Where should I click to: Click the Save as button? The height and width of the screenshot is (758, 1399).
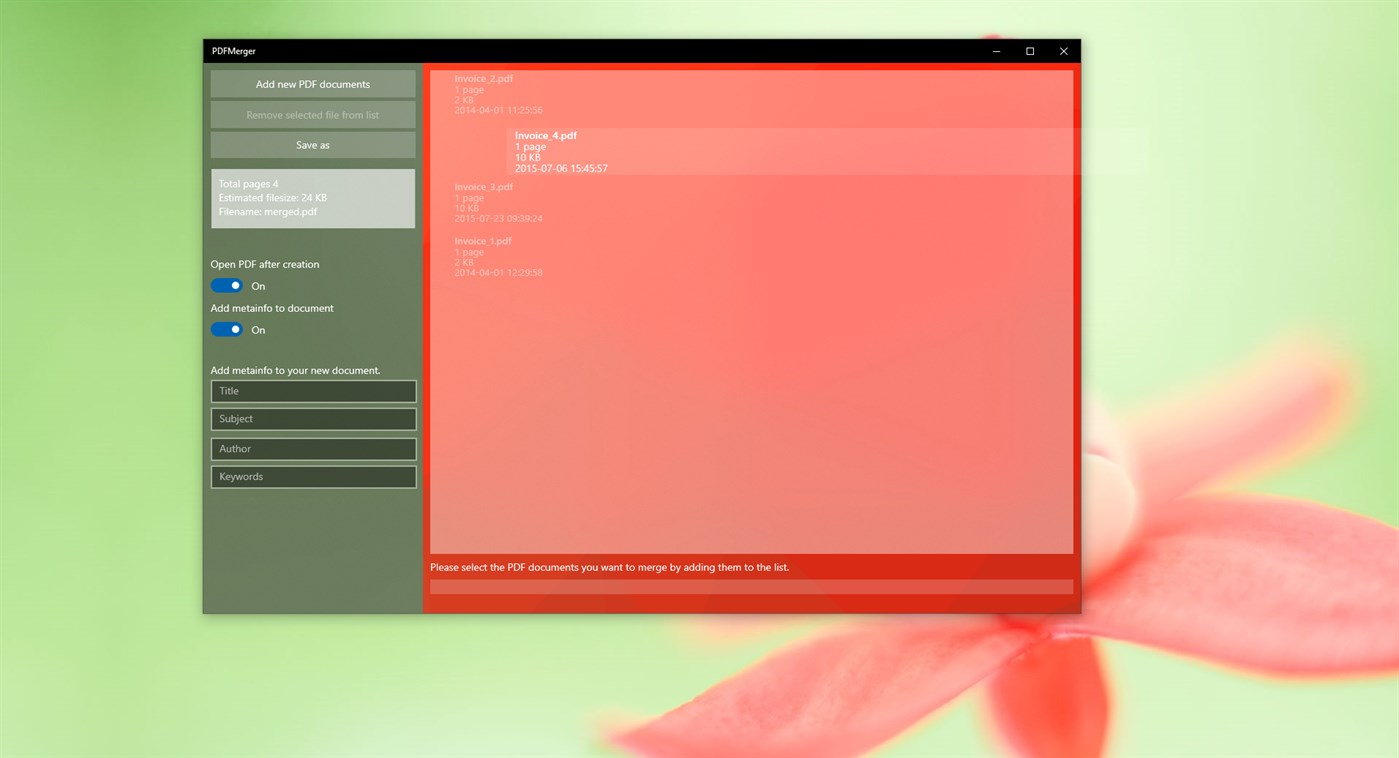pyautogui.click(x=313, y=145)
